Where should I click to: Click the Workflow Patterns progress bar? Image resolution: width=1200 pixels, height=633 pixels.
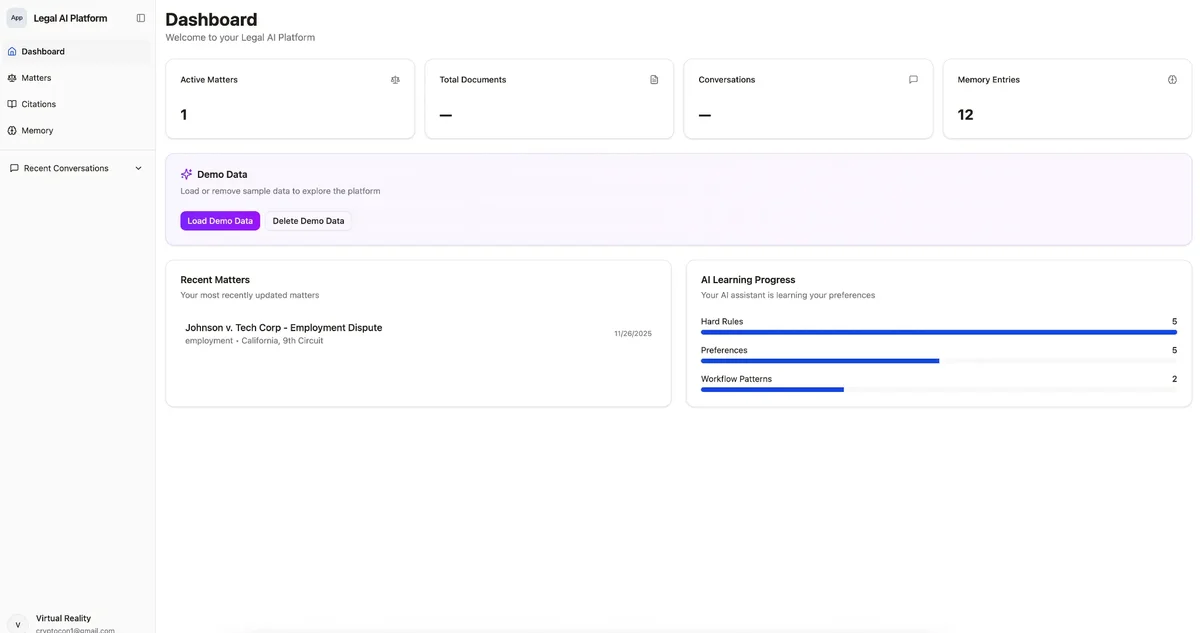938,390
